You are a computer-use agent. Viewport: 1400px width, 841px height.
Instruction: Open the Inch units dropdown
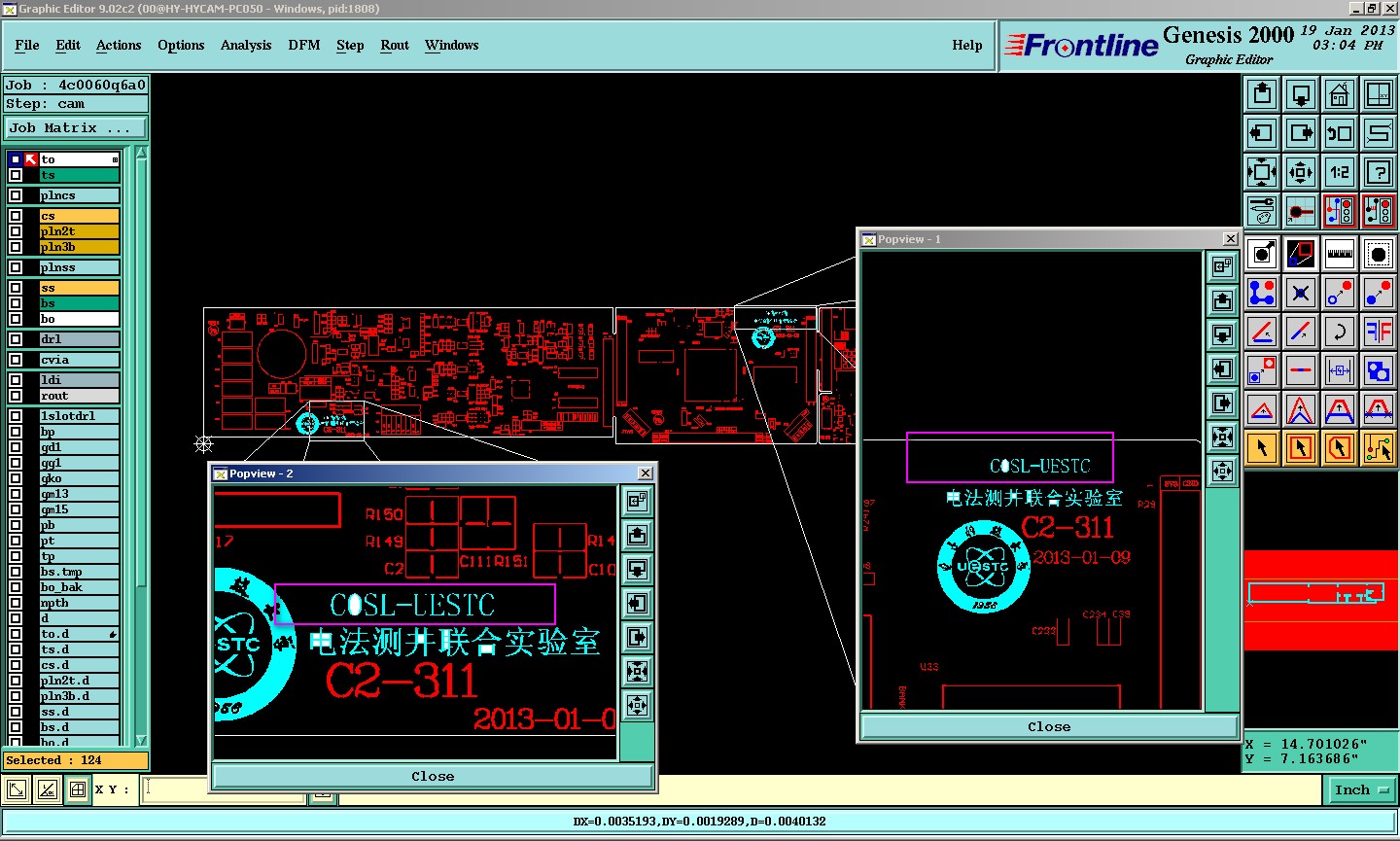coord(1361,790)
